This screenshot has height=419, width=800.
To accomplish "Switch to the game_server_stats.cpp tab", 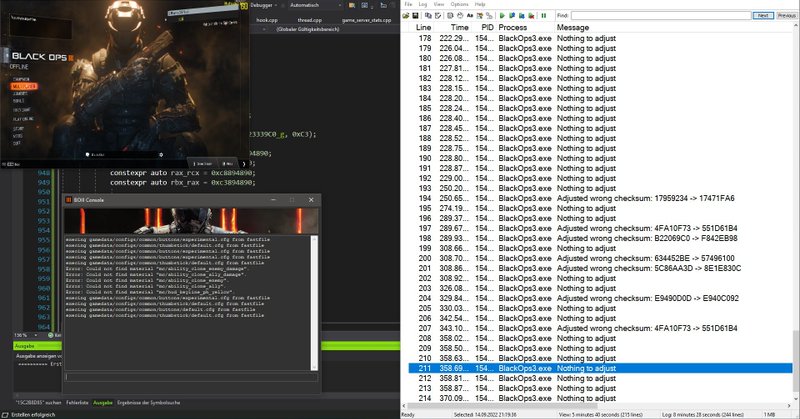I will (x=366, y=20).
